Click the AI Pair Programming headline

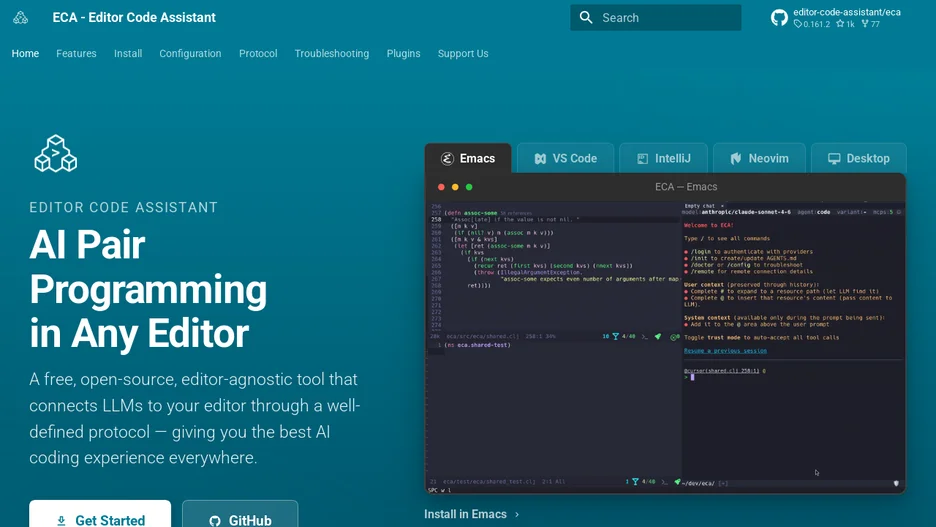pyautogui.click(x=148, y=289)
